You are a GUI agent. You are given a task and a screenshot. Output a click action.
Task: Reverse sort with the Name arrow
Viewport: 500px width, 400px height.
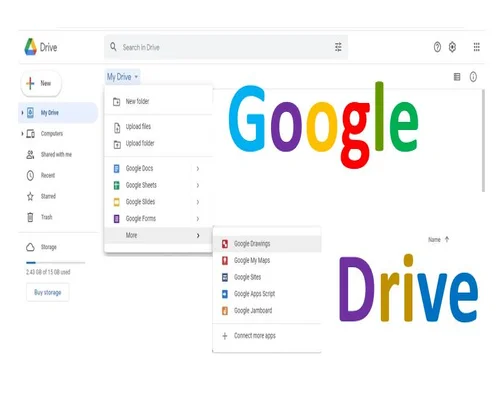point(447,239)
